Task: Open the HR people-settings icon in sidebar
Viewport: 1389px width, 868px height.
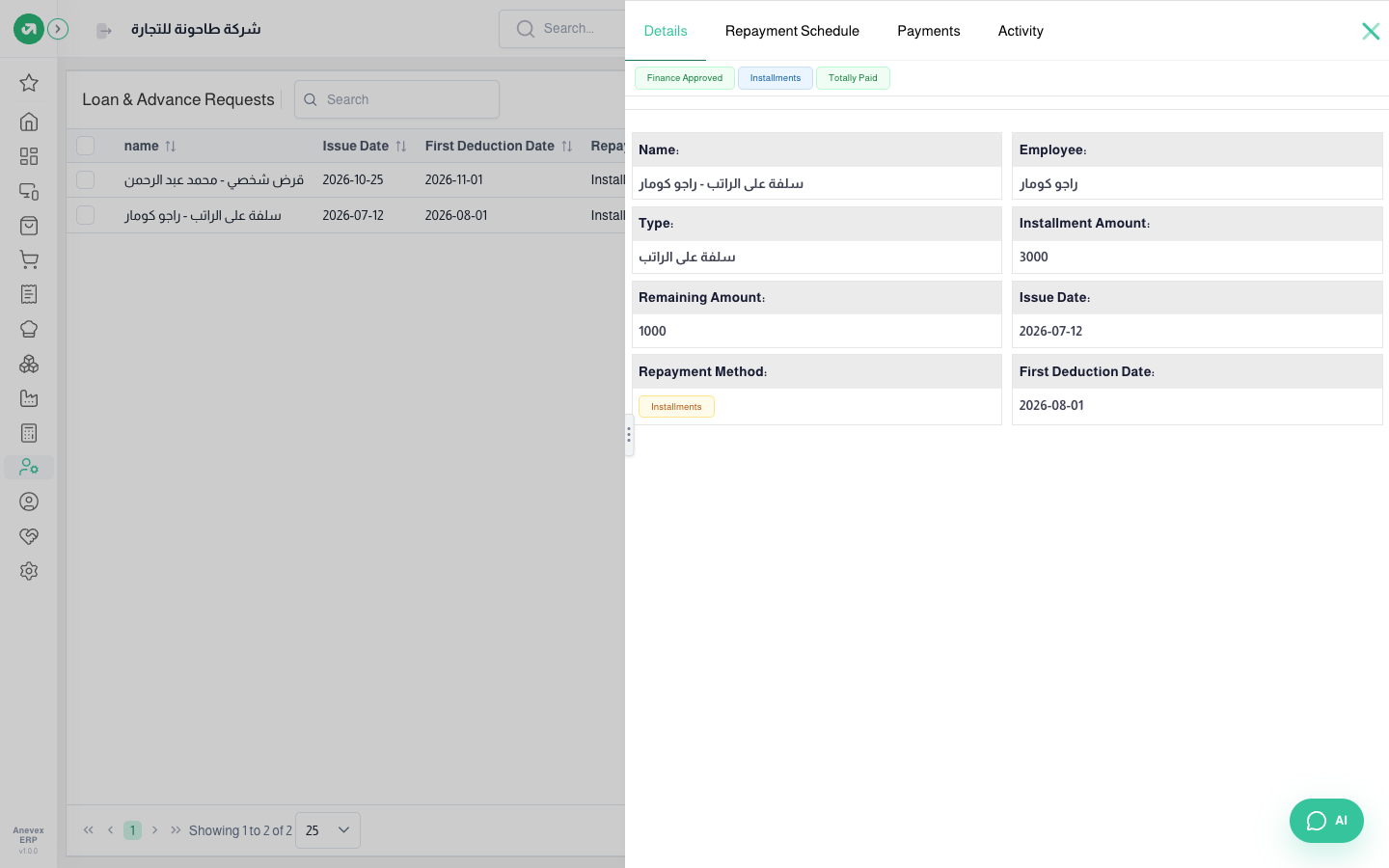Action: click(x=29, y=468)
